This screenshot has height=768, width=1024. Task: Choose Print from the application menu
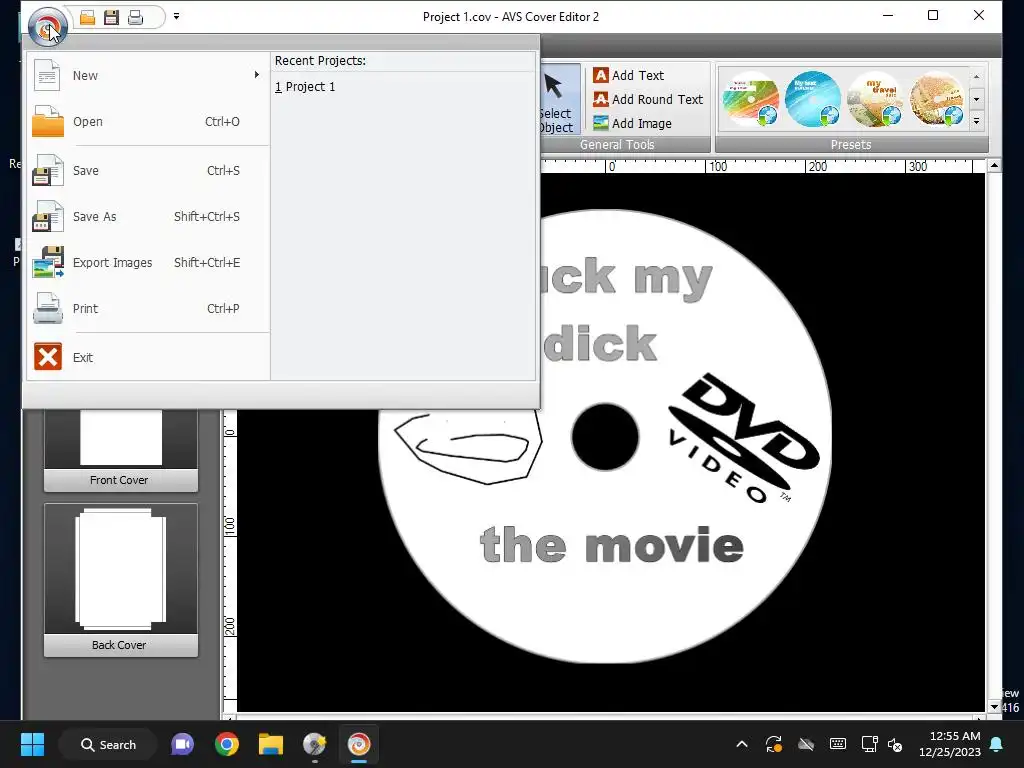pos(148,308)
